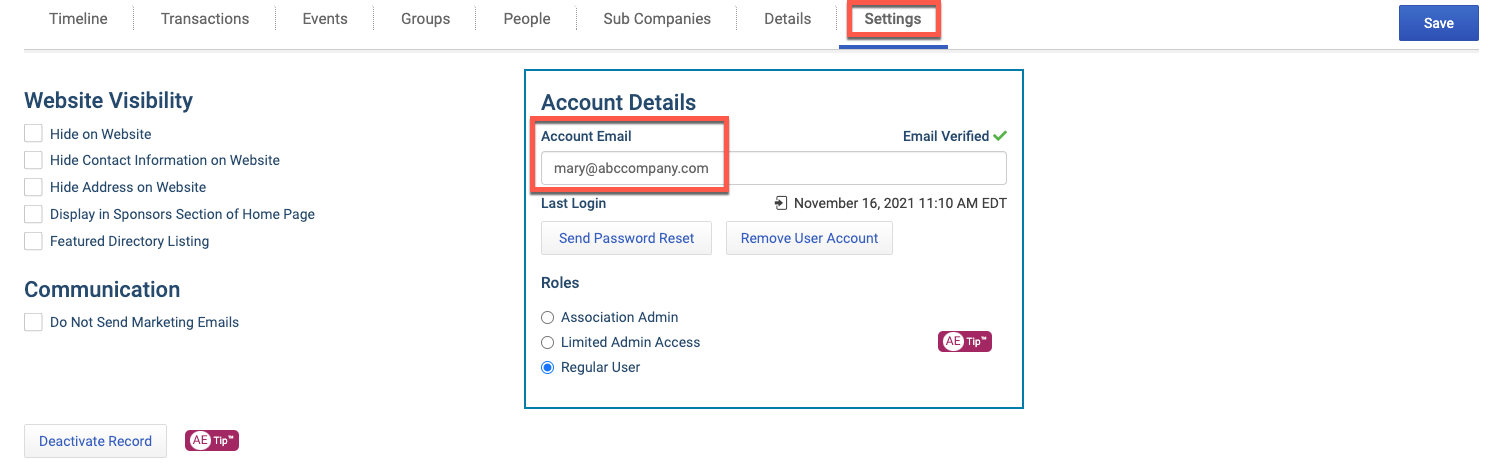Go to the Sub Companies tab
This screenshot has width=1497, height=476.
coord(657,19)
